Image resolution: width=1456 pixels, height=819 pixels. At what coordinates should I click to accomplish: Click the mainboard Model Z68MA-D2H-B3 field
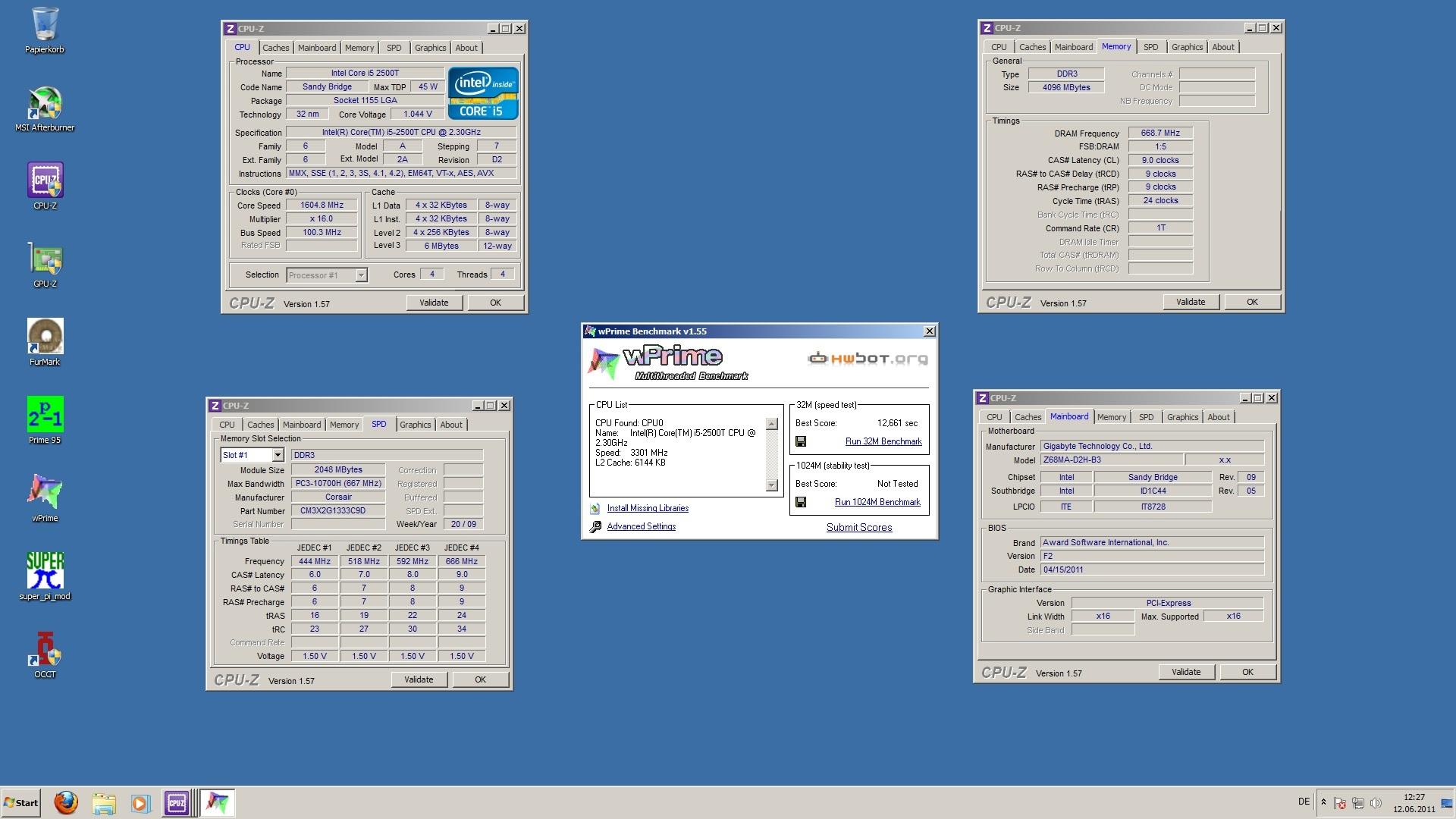coord(1110,460)
